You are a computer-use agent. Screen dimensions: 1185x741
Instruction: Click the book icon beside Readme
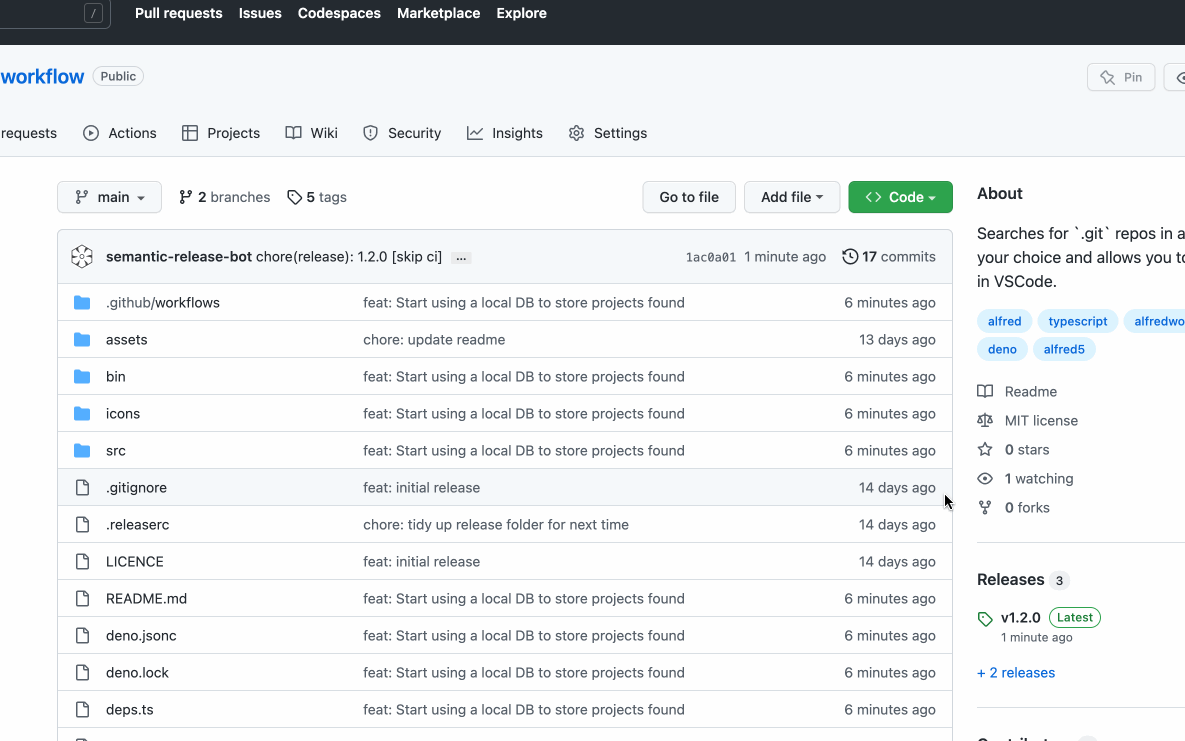(x=985, y=392)
